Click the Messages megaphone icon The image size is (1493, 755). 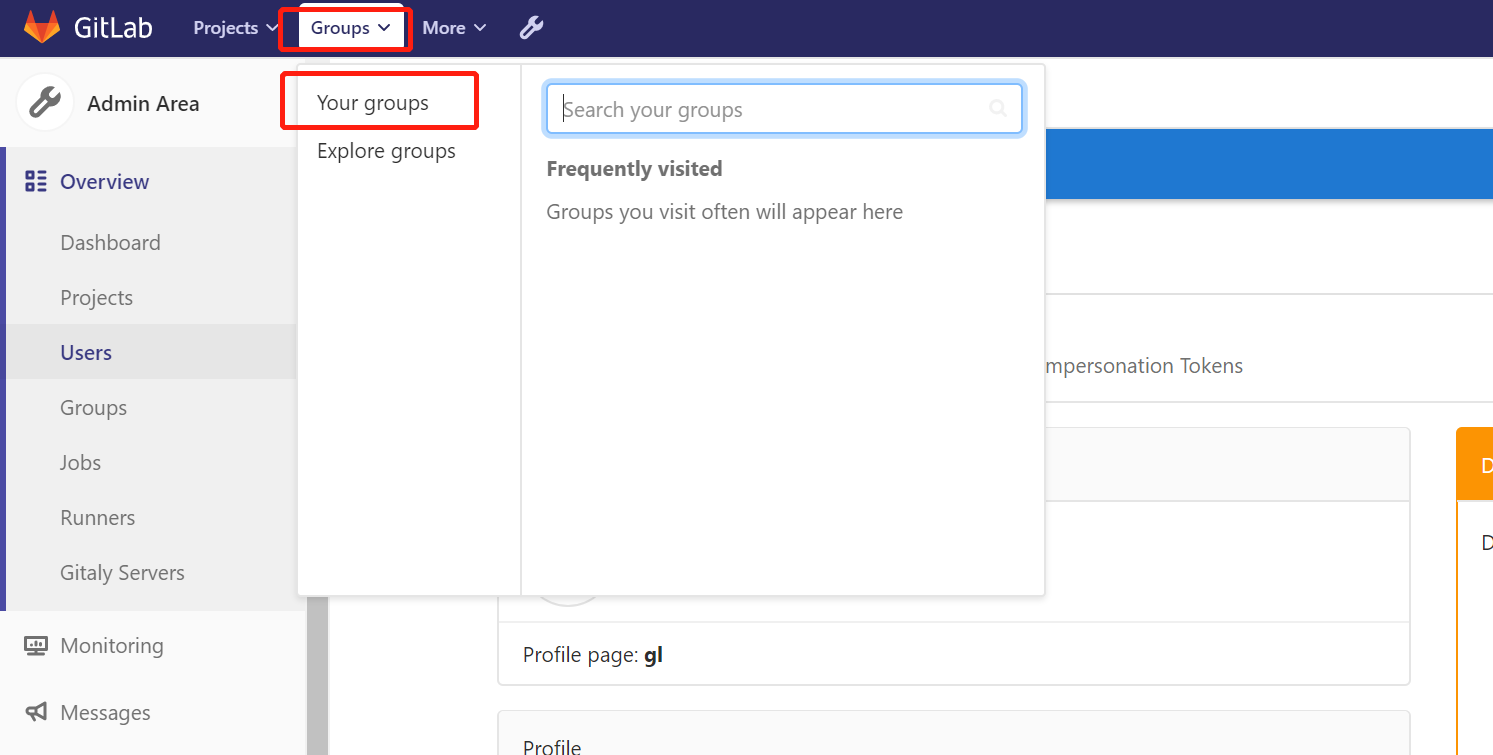pos(36,712)
